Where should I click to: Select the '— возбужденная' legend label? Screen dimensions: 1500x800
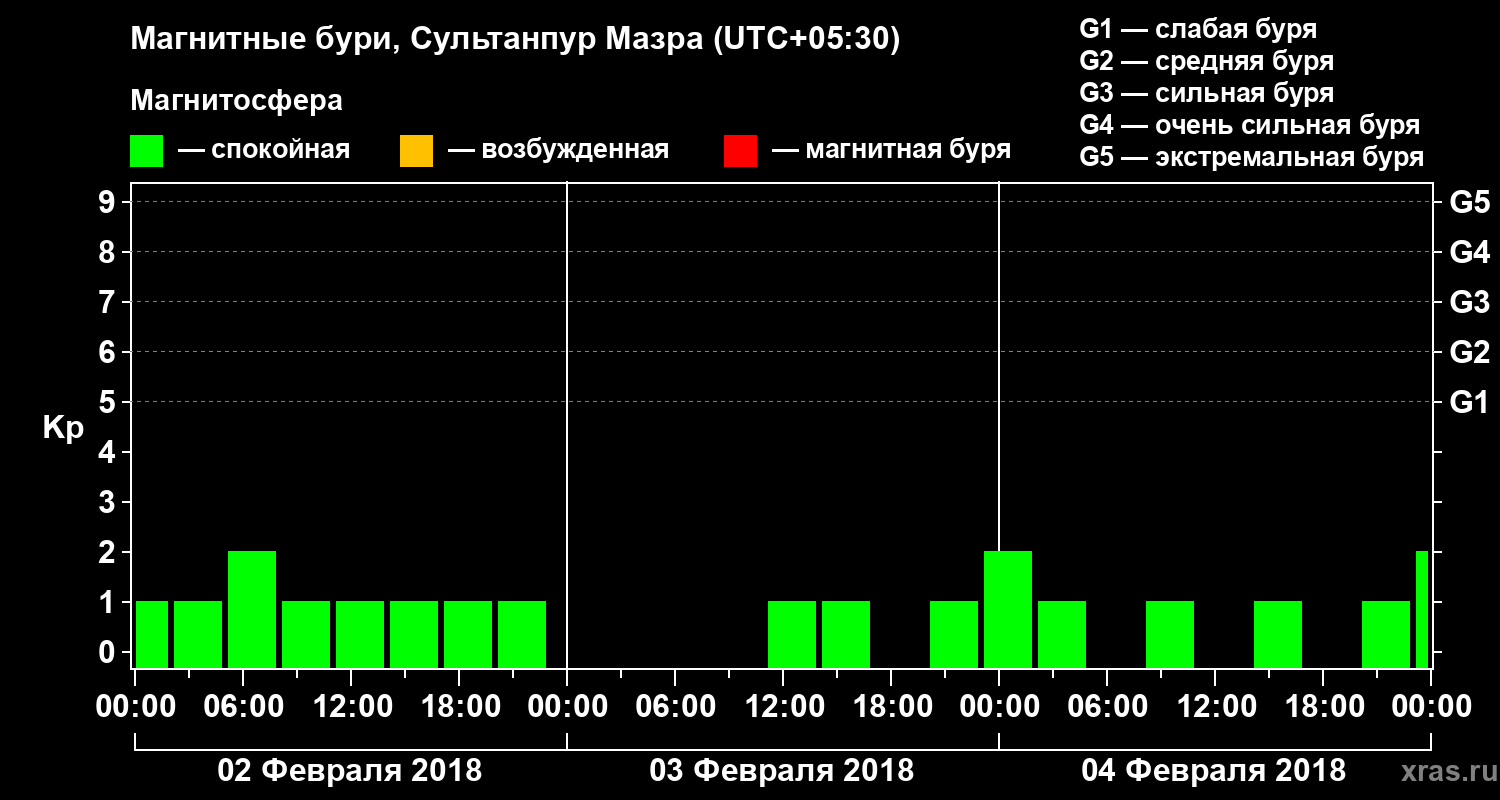[558, 150]
